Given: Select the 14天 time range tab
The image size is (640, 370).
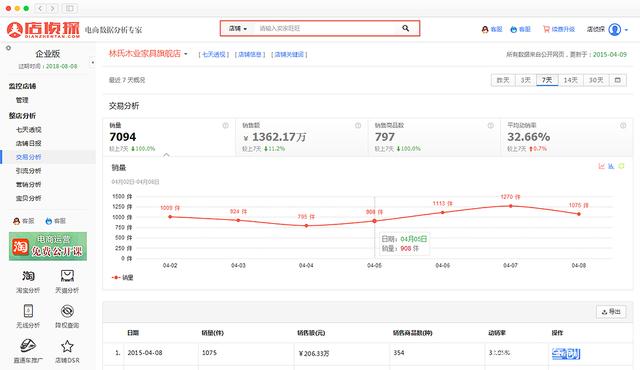Looking at the screenshot, I should pyautogui.click(x=571, y=80).
